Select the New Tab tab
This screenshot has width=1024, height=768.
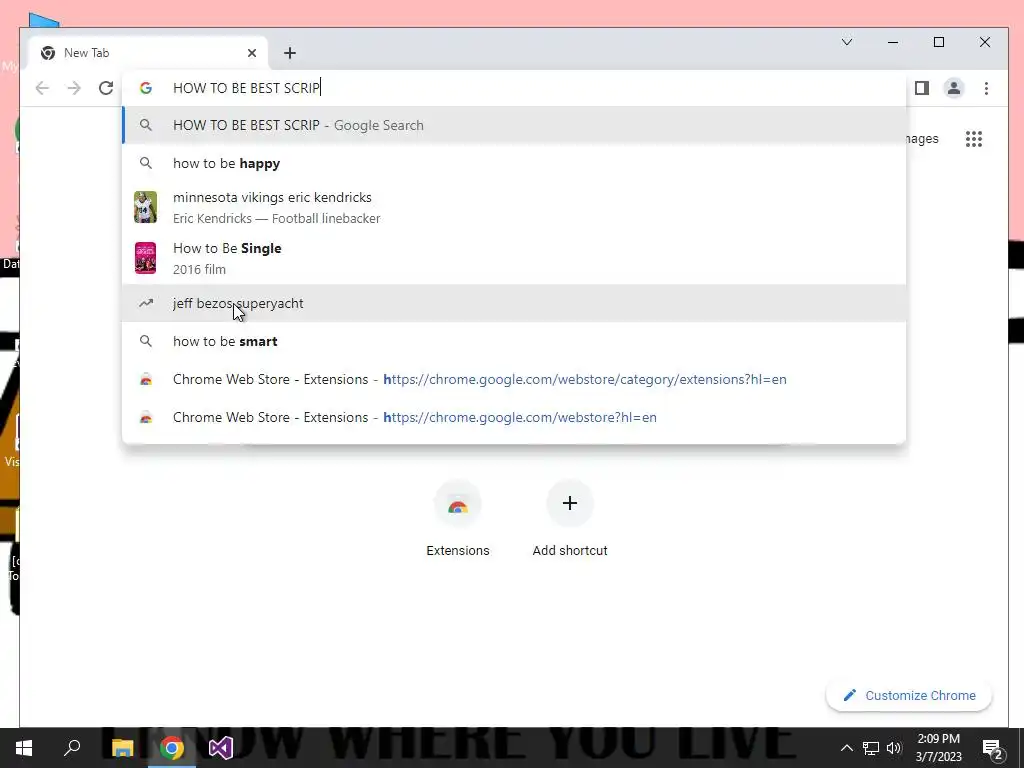coord(148,53)
